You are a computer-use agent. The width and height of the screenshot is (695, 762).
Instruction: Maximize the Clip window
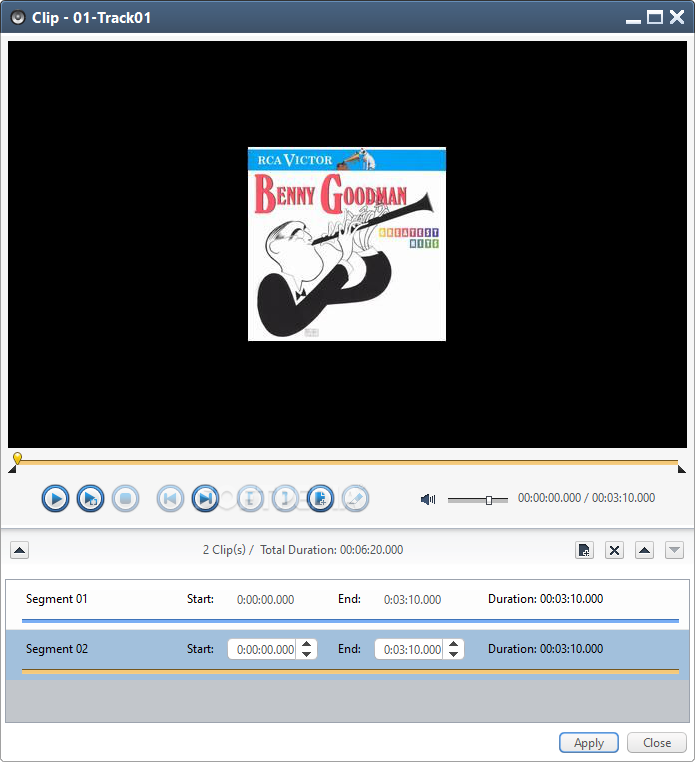[655, 18]
